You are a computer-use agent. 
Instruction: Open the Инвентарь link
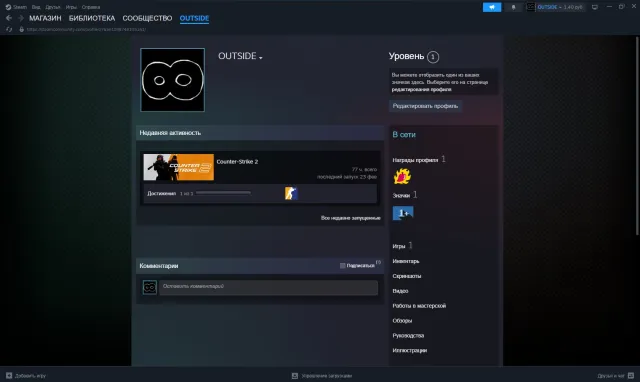click(x=406, y=261)
